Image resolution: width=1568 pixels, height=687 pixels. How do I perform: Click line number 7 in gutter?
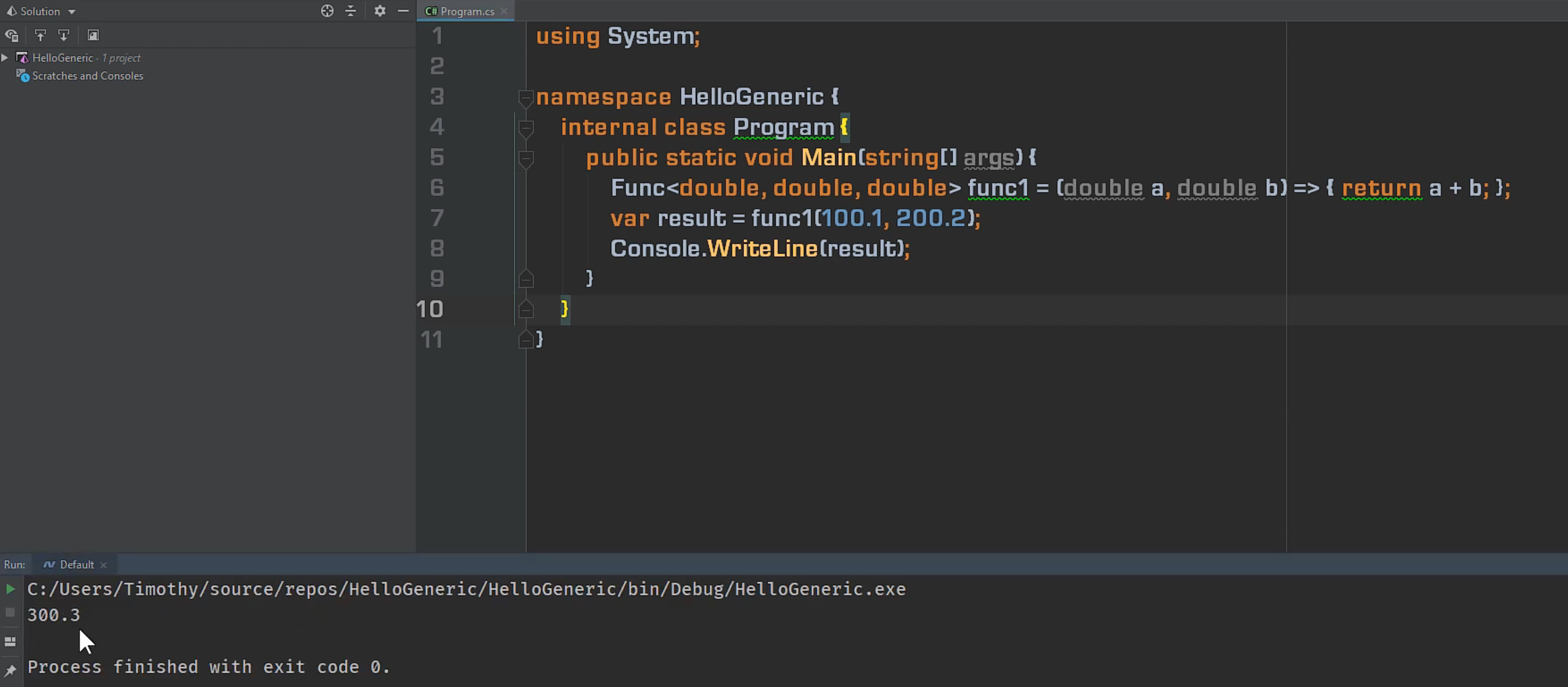click(437, 218)
